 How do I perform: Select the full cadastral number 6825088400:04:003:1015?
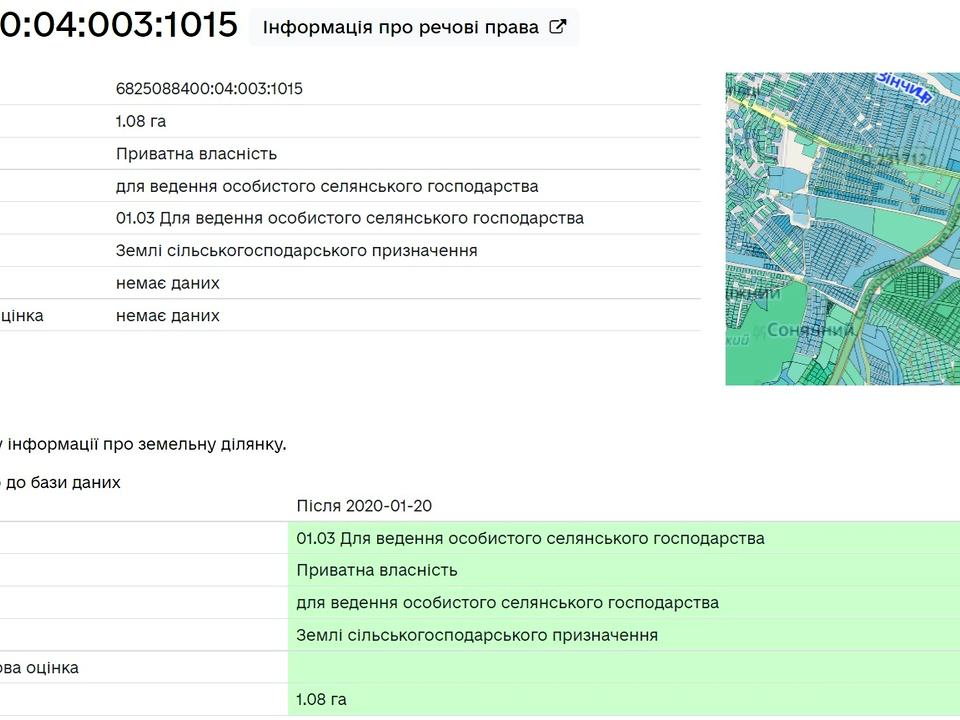click(209, 89)
